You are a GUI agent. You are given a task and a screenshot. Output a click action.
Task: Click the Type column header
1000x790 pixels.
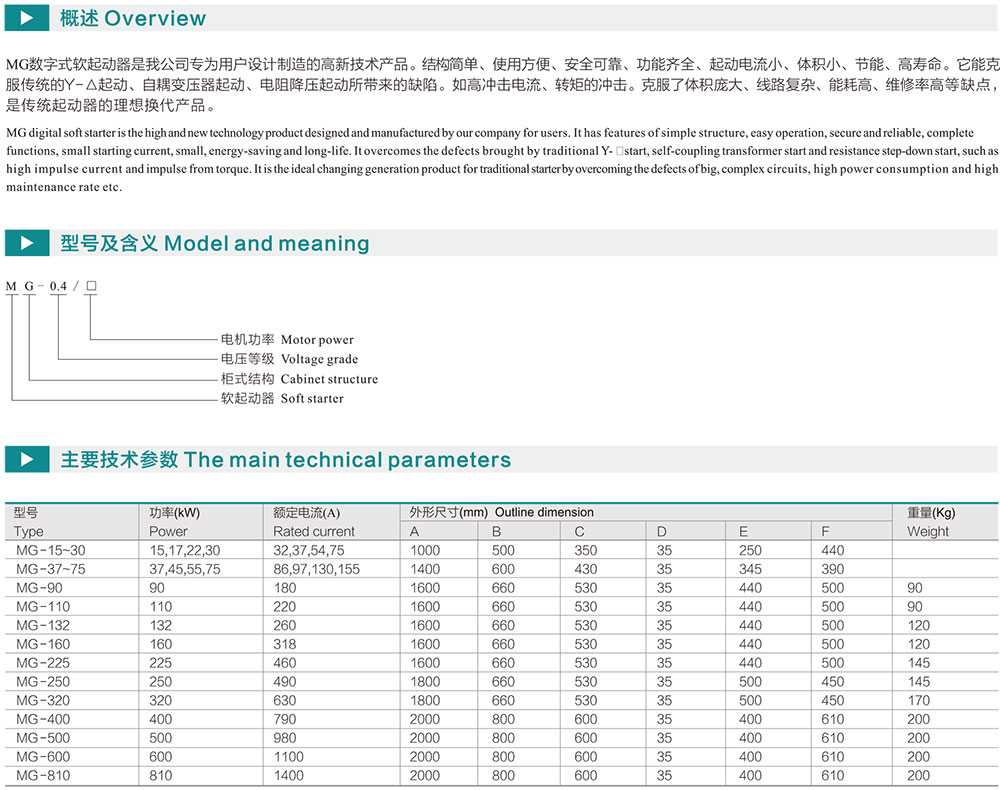click(29, 531)
